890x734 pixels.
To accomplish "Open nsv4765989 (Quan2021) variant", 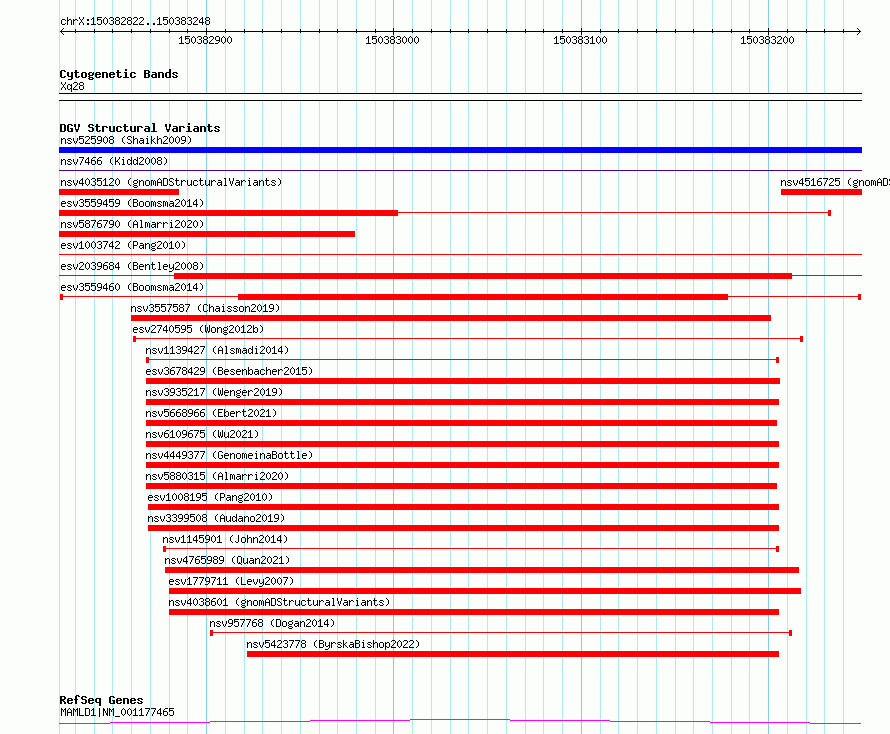I will pyautogui.click(x=227, y=560).
